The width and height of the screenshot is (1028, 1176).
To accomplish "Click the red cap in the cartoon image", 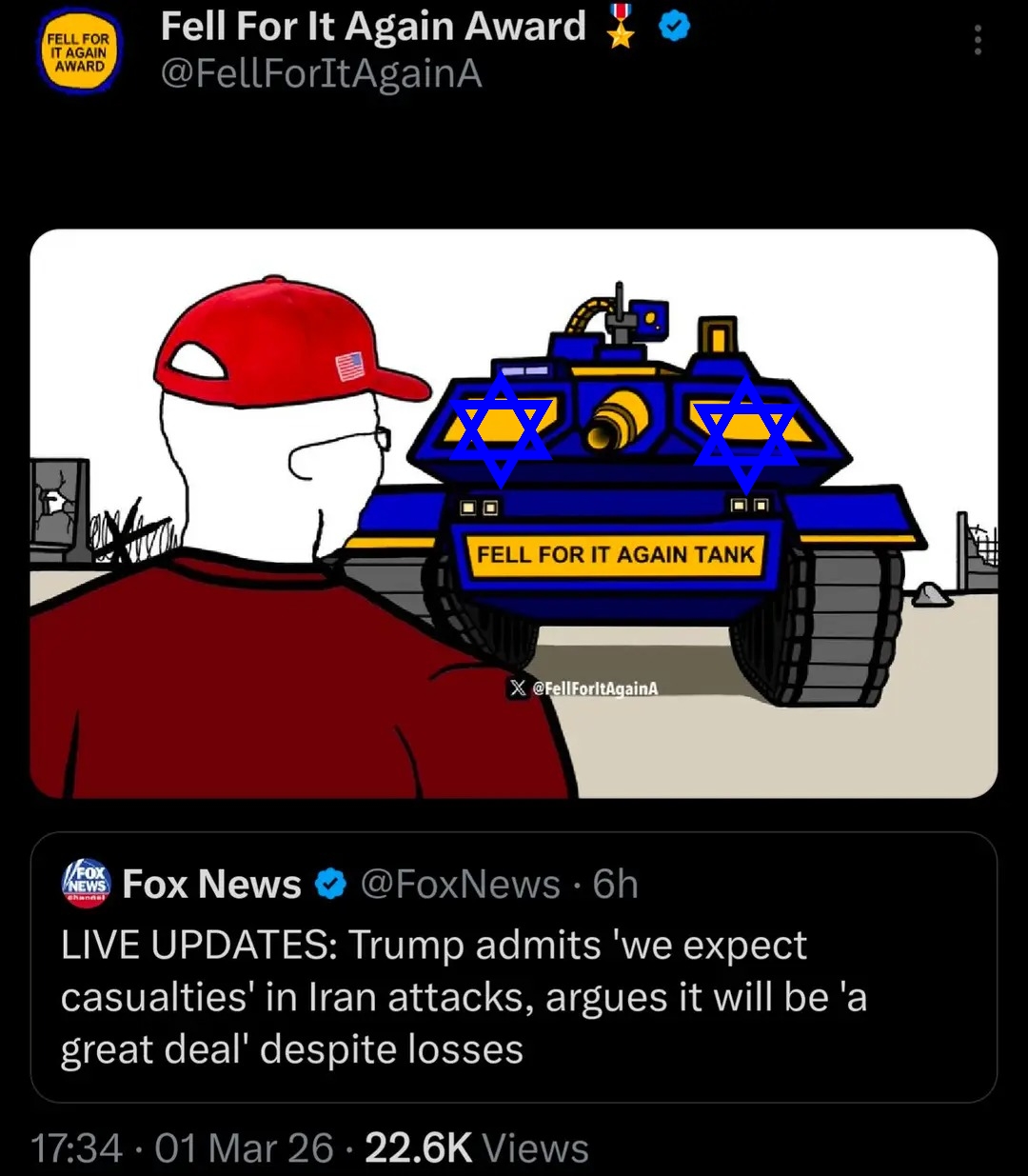I will [286, 345].
